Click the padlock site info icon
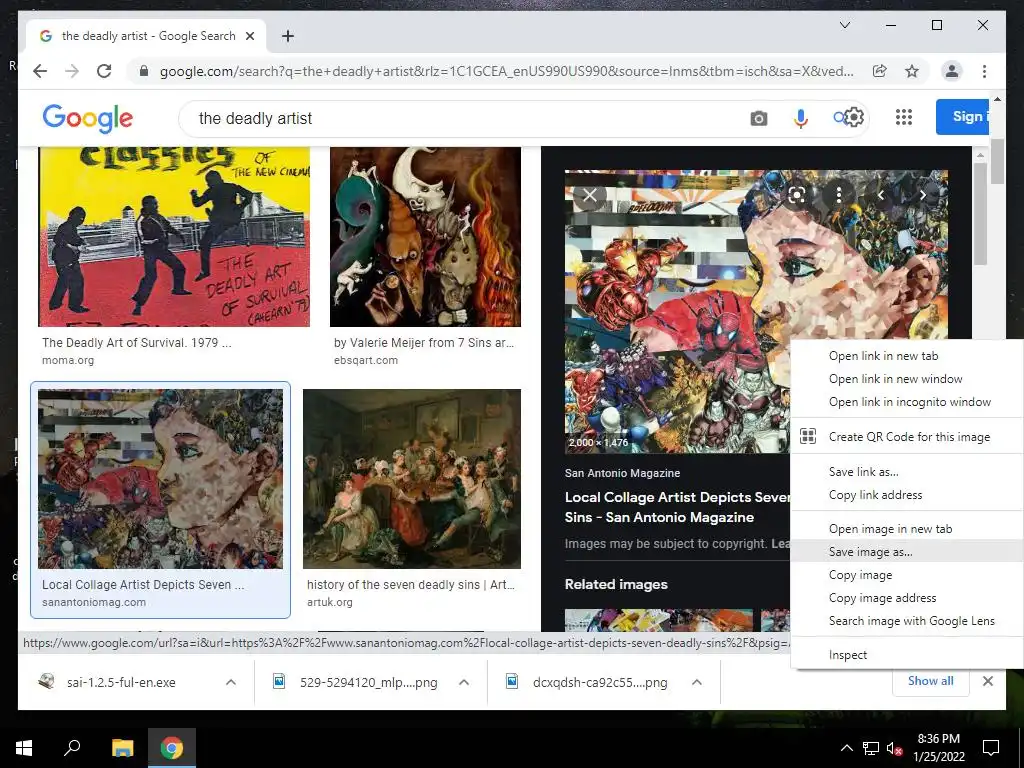1024x768 pixels. click(x=144, y=71)
